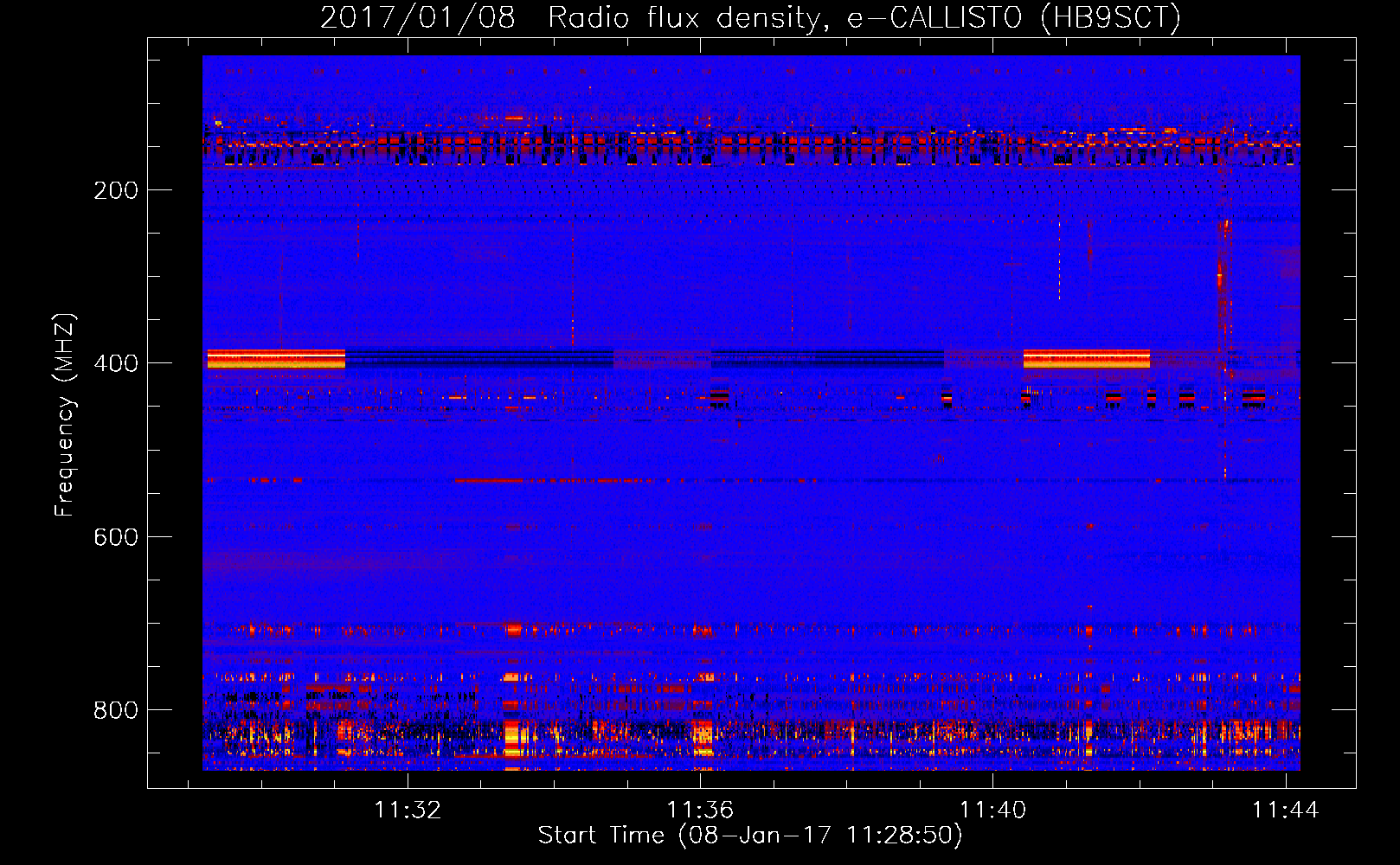Click the 11:36 time tick label
The height and width of the screenshot is (865, 1400).
tap(700, 810)
